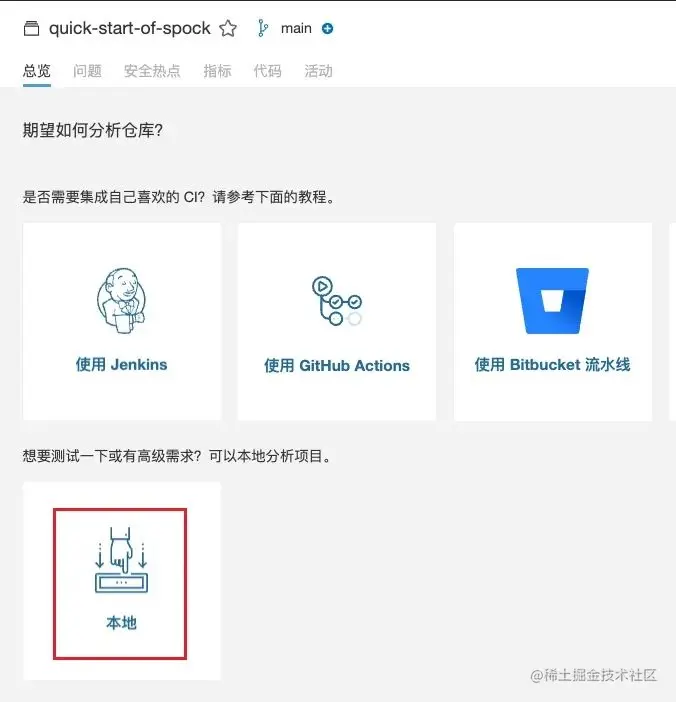Open the 代码 tab

pos(267,71)
